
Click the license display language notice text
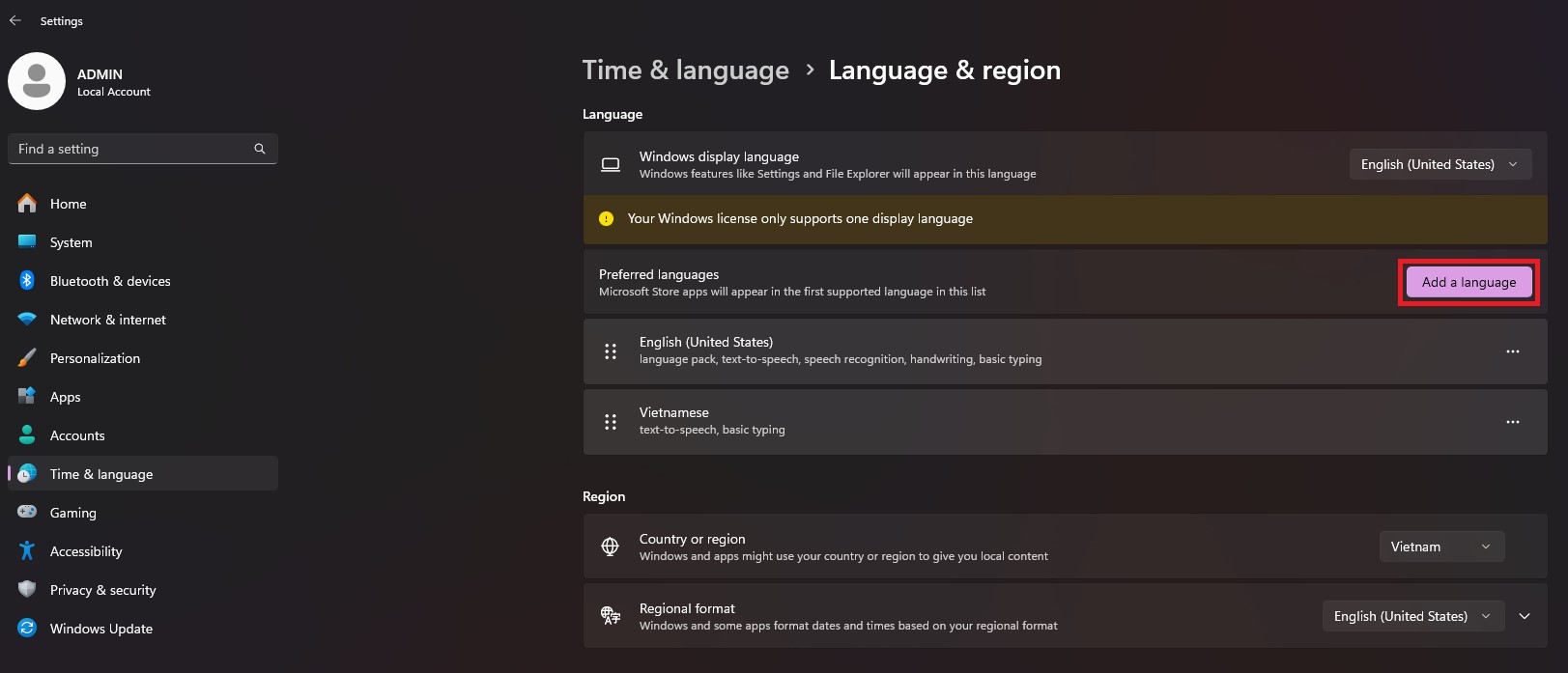800,219
